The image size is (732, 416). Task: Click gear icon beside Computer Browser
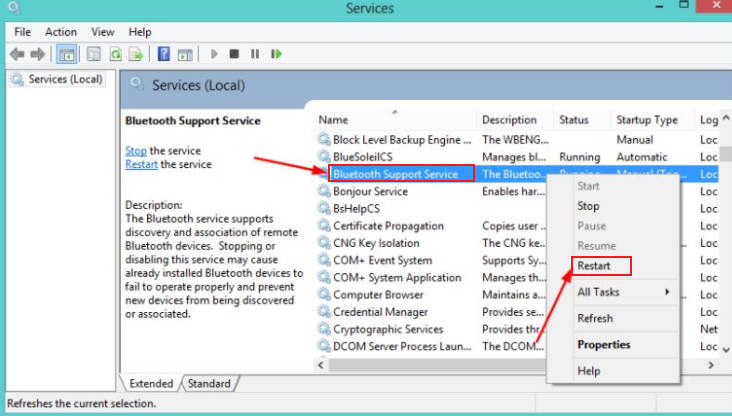[324, 295]
